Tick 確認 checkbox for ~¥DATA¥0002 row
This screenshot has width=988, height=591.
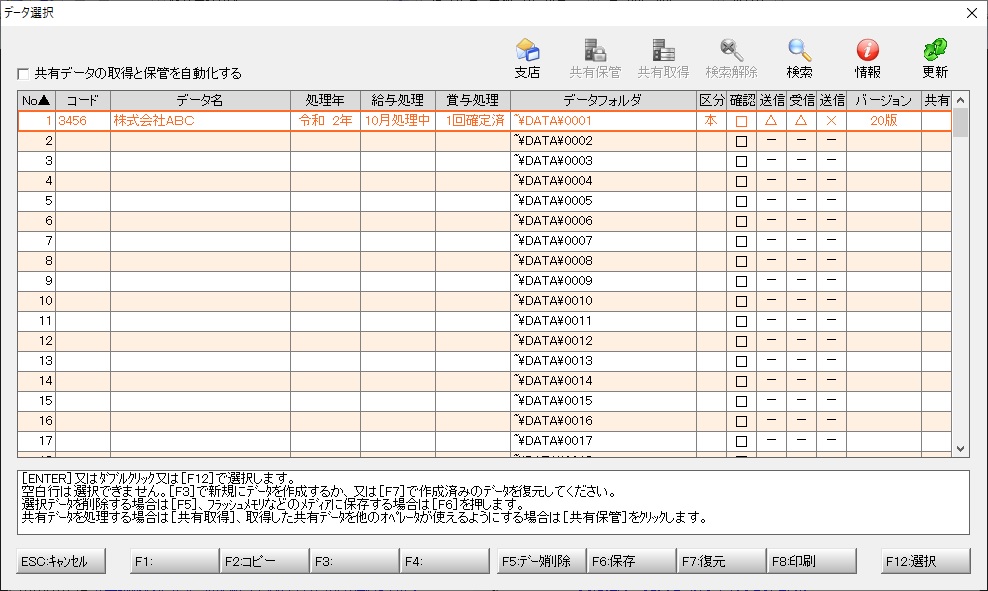pyautogui.click(x=742, y=141)
